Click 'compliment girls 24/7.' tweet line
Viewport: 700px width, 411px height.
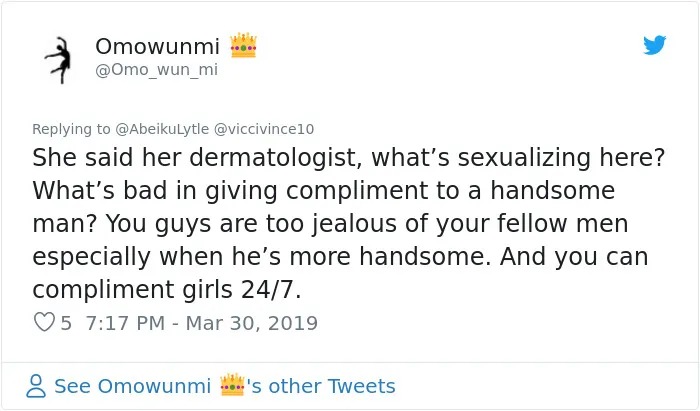coord(167,289)
